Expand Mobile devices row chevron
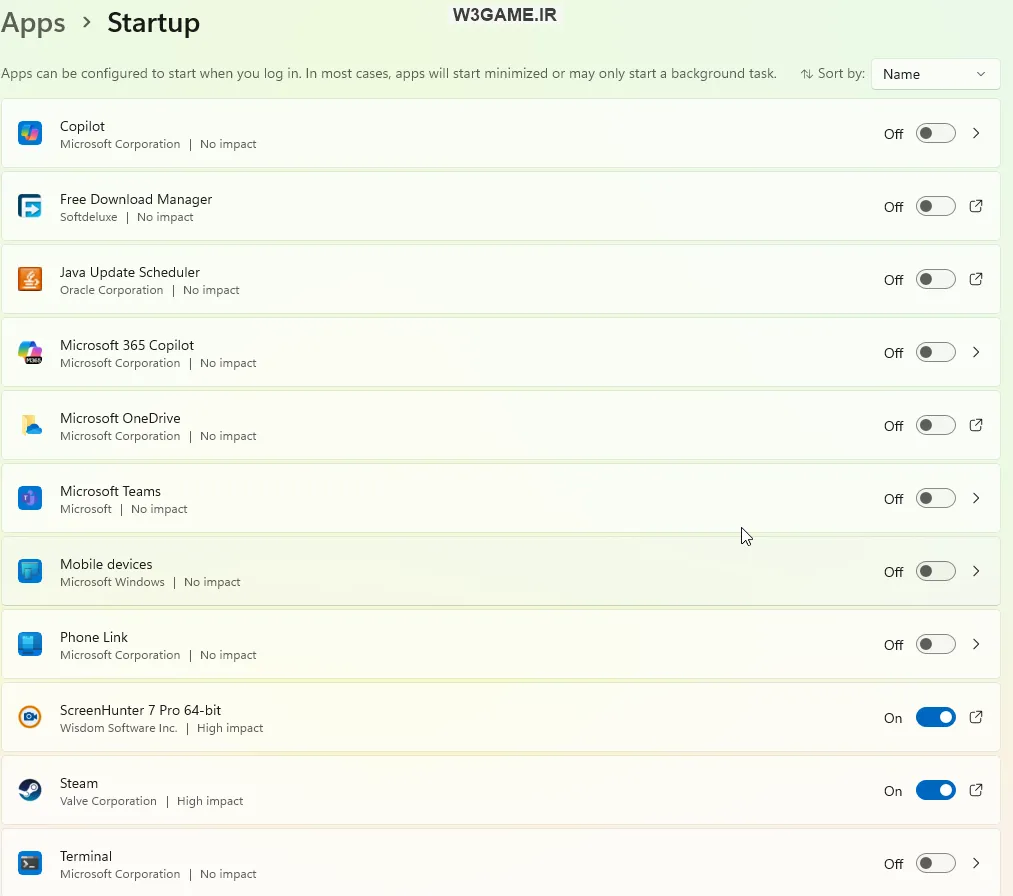This screenshot has width=1013, height=896. click(976, 571)
